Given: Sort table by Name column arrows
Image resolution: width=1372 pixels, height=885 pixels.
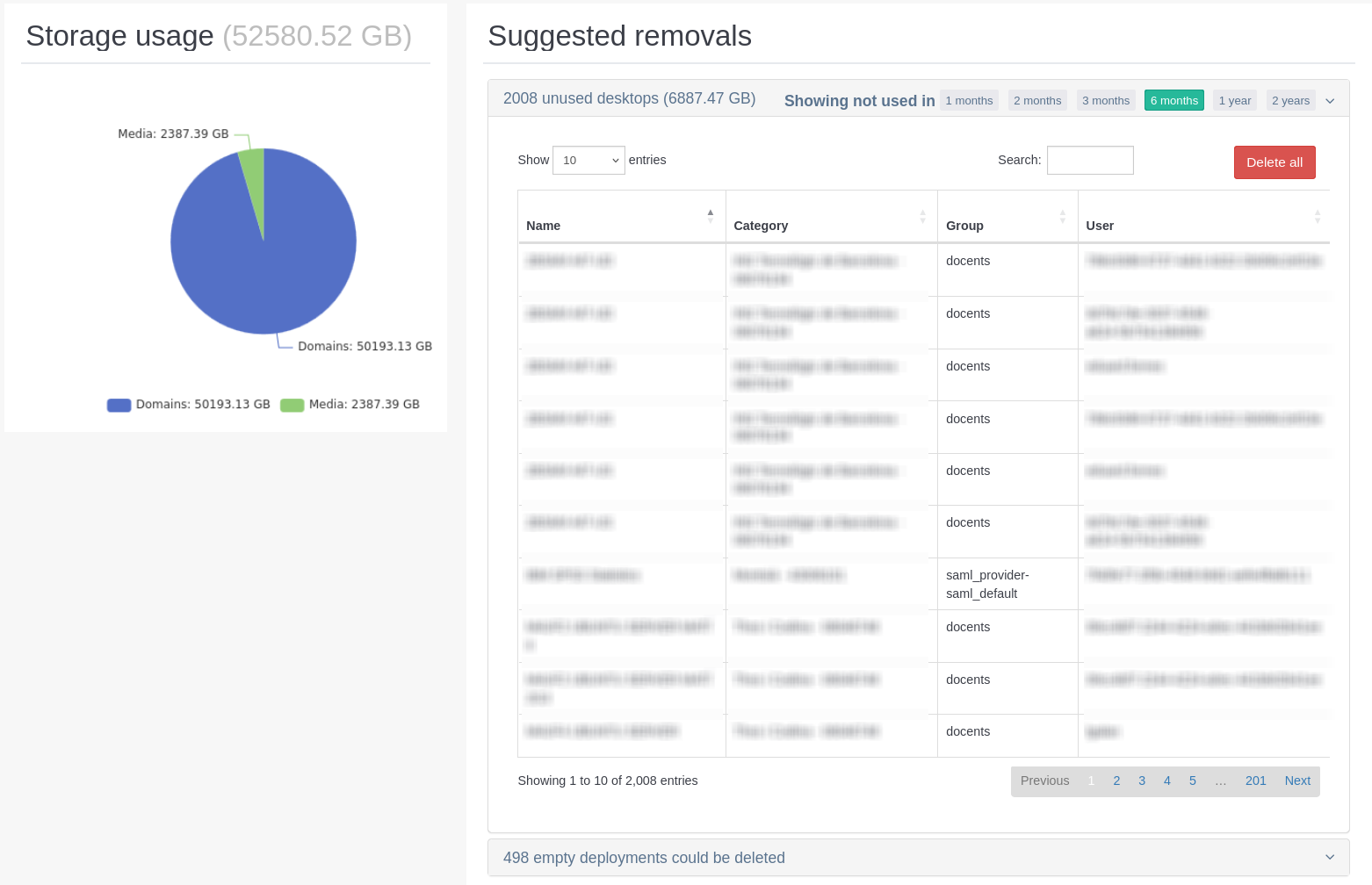Looking at the screenshot, I should (x=710, y=216).
